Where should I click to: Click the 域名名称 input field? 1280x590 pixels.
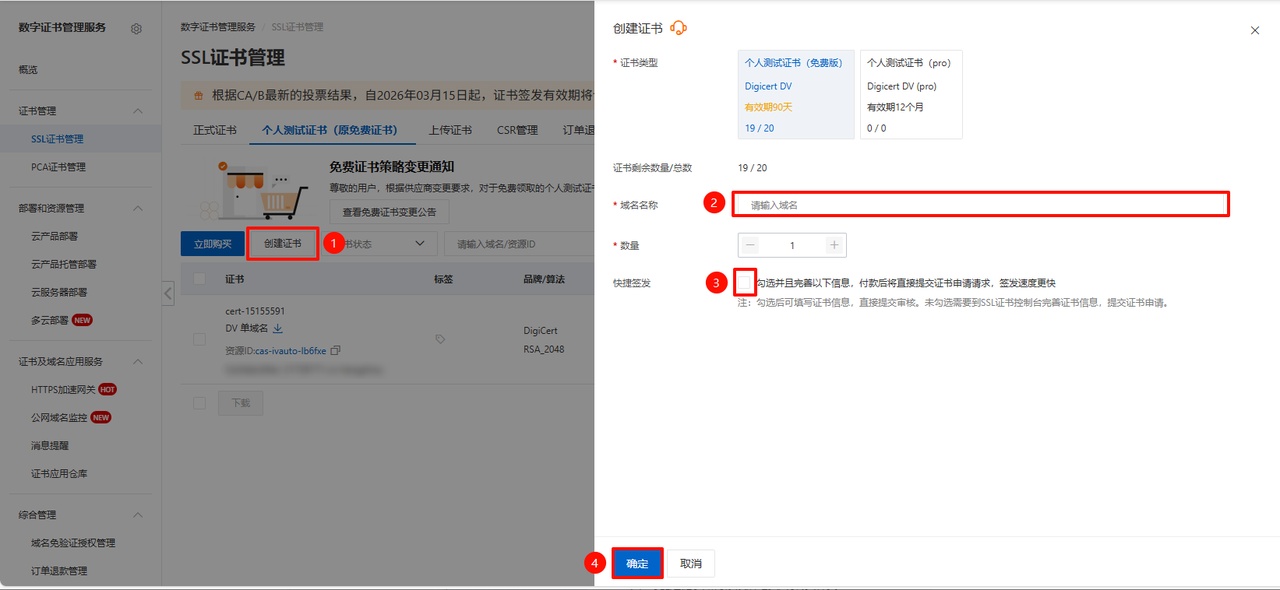(x=980, y=204)
